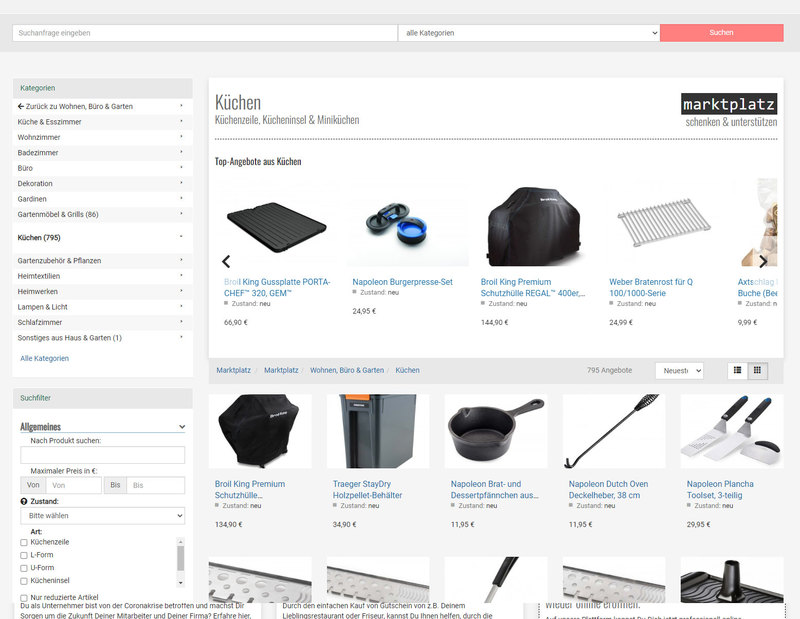Check the Küchenzeile checkbox
The width and height of the screenshot is (800, 619).
pyautogui.click(x=23, y=542)
